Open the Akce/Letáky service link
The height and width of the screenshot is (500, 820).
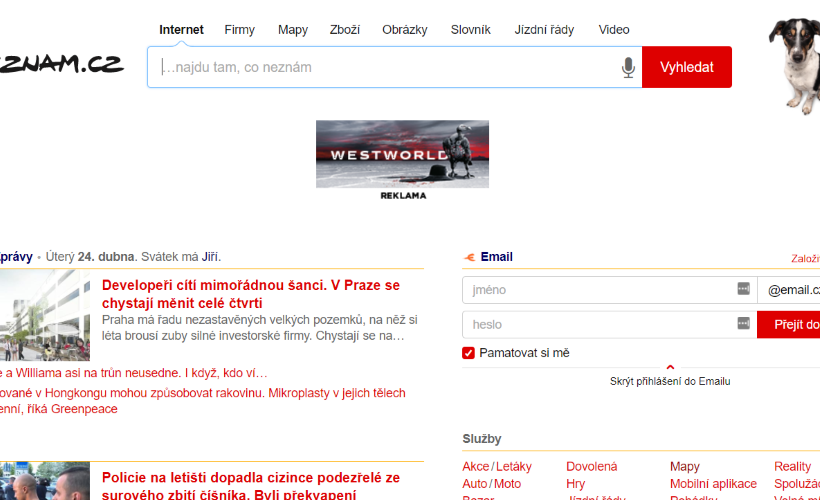497,467
